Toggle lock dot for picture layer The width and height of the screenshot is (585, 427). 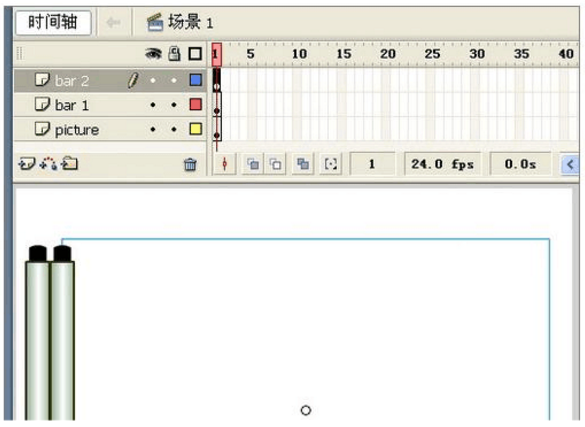(174, 130)
